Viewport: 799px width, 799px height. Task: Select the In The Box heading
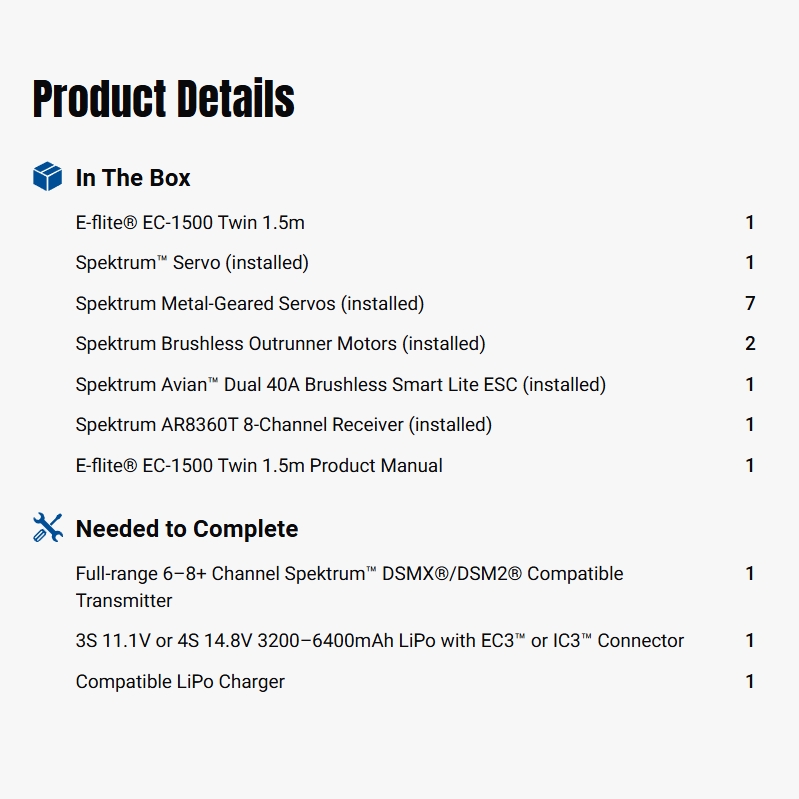pos(133,178)
